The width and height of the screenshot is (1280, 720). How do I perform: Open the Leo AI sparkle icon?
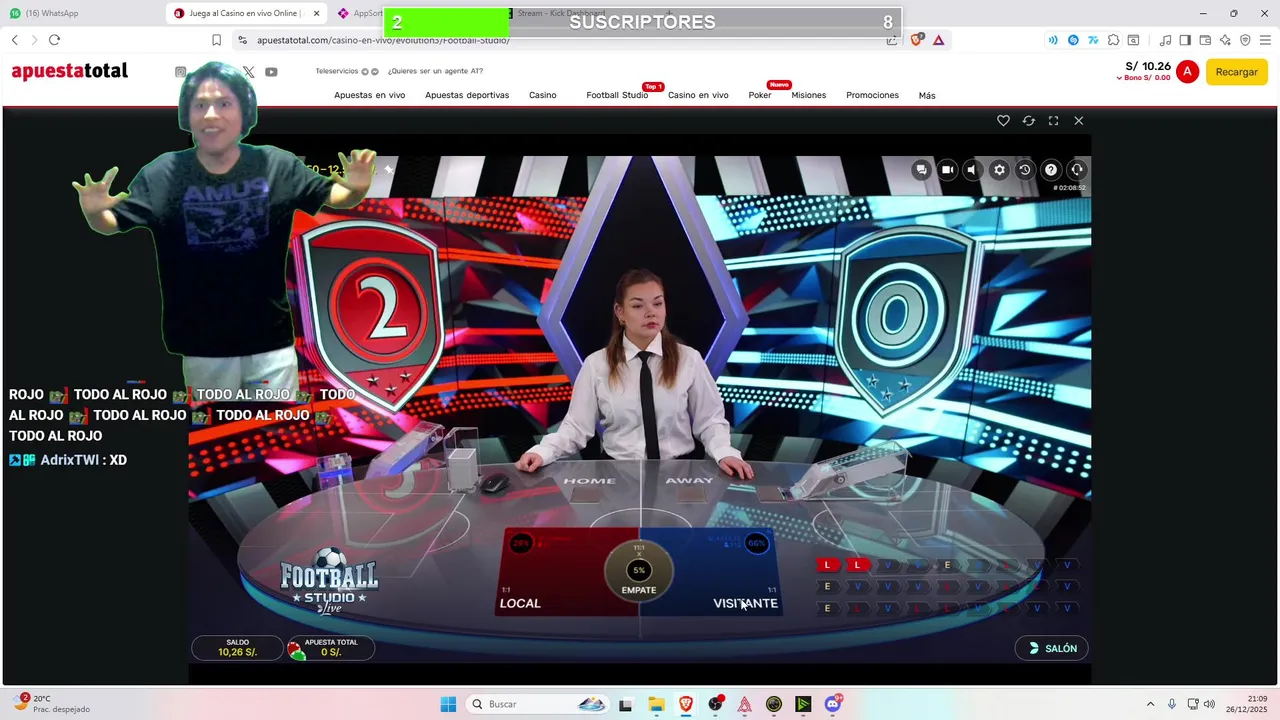click(1225, 40)
